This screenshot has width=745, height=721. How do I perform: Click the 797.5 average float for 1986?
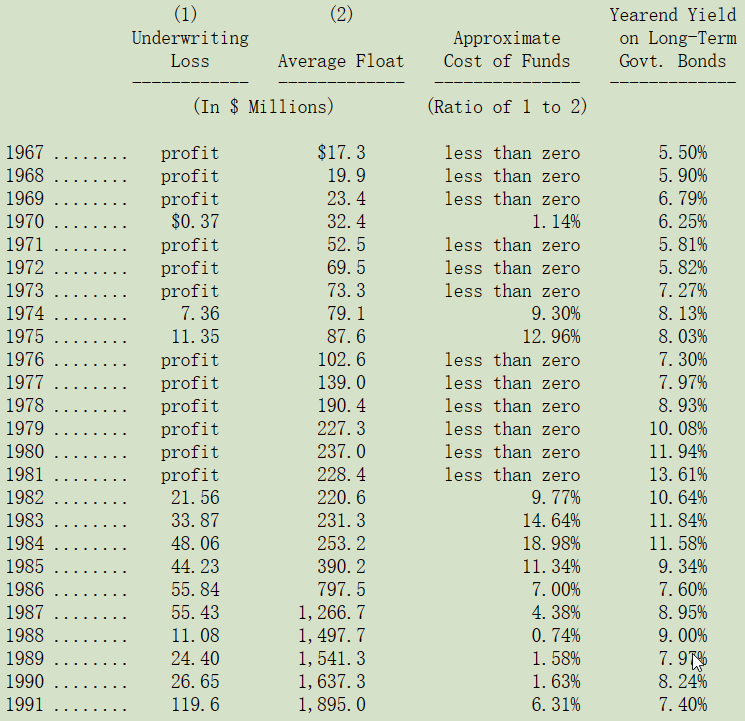tap(341, 589)
